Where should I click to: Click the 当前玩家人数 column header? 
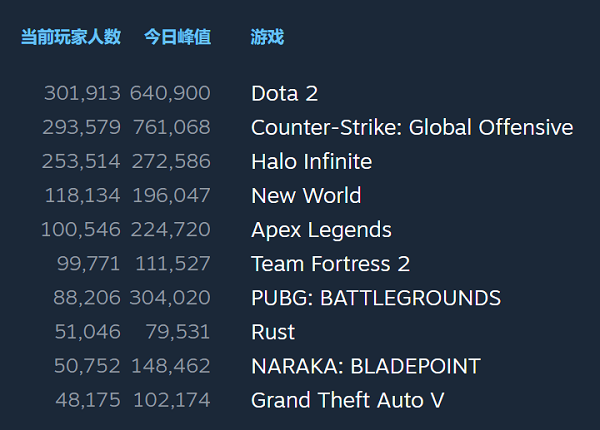pos(71,37)
